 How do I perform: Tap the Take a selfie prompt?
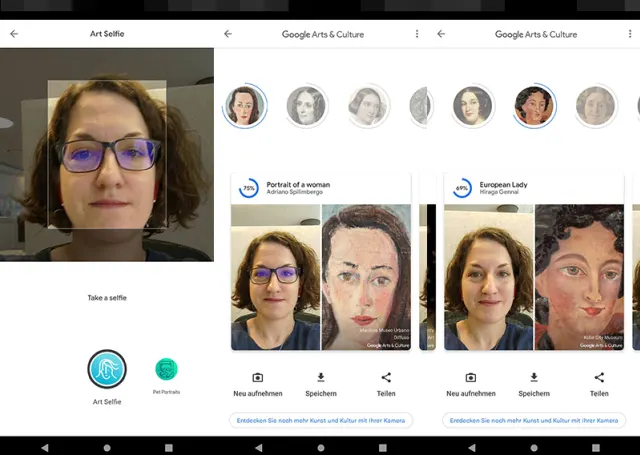point(107,298)
